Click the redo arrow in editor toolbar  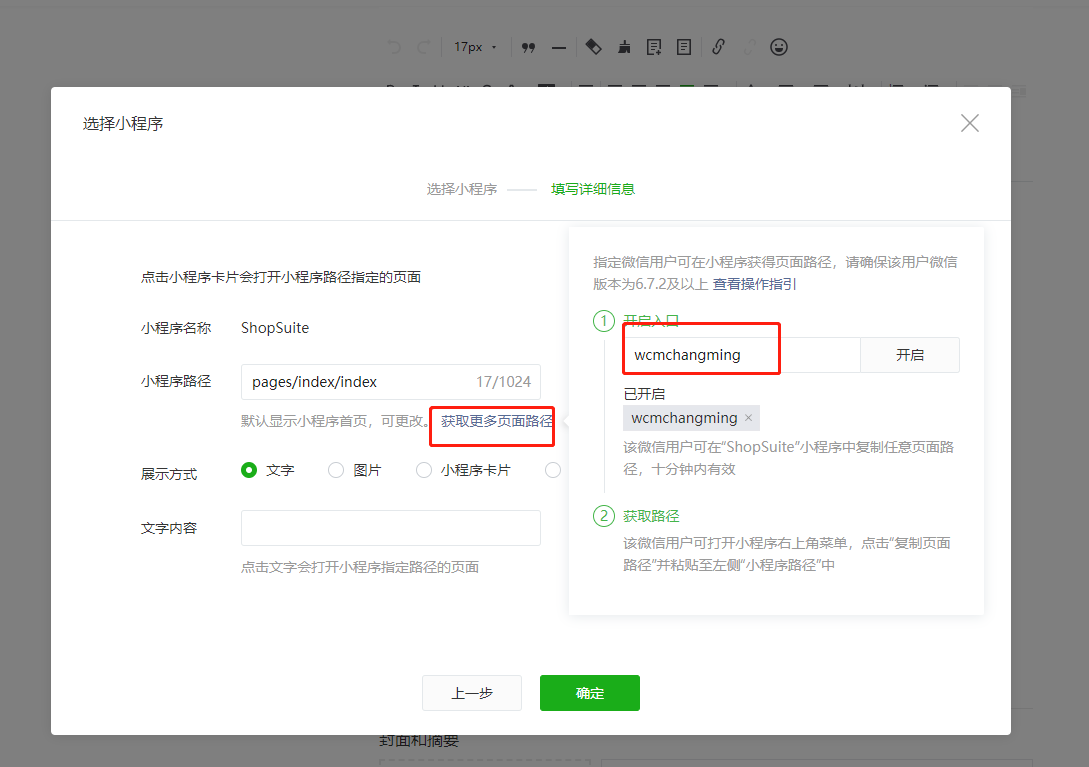pos(423,47)
